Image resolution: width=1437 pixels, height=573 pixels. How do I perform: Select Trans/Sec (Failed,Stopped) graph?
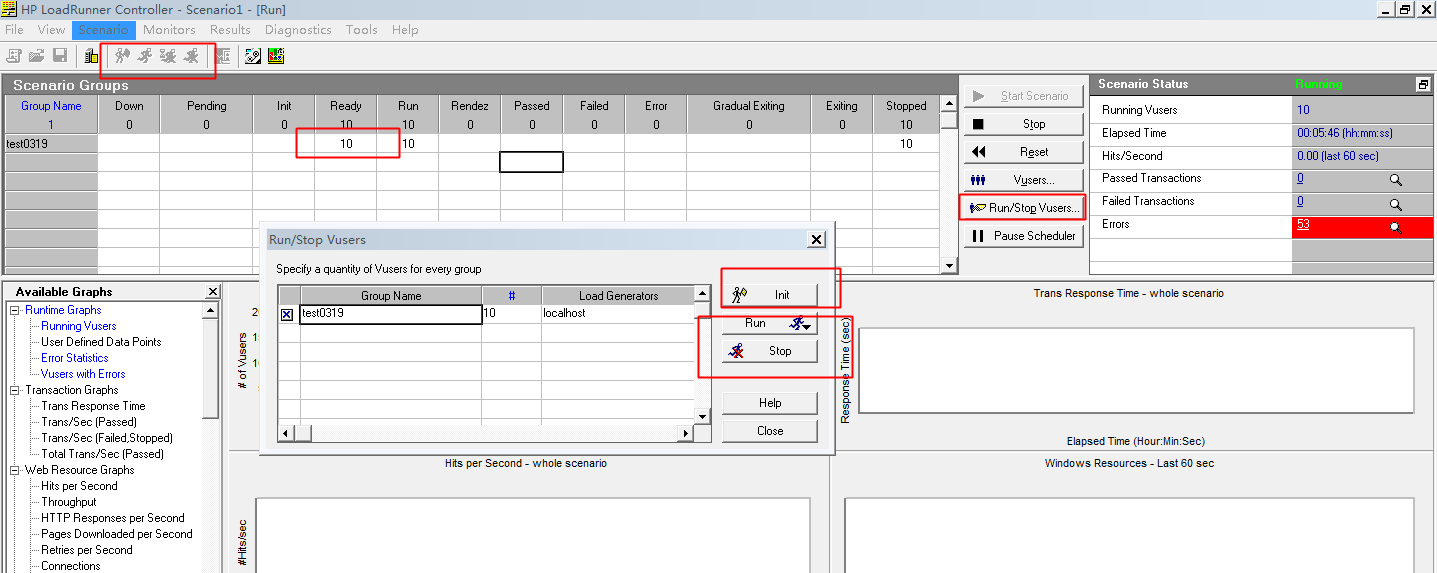[107, 438]
